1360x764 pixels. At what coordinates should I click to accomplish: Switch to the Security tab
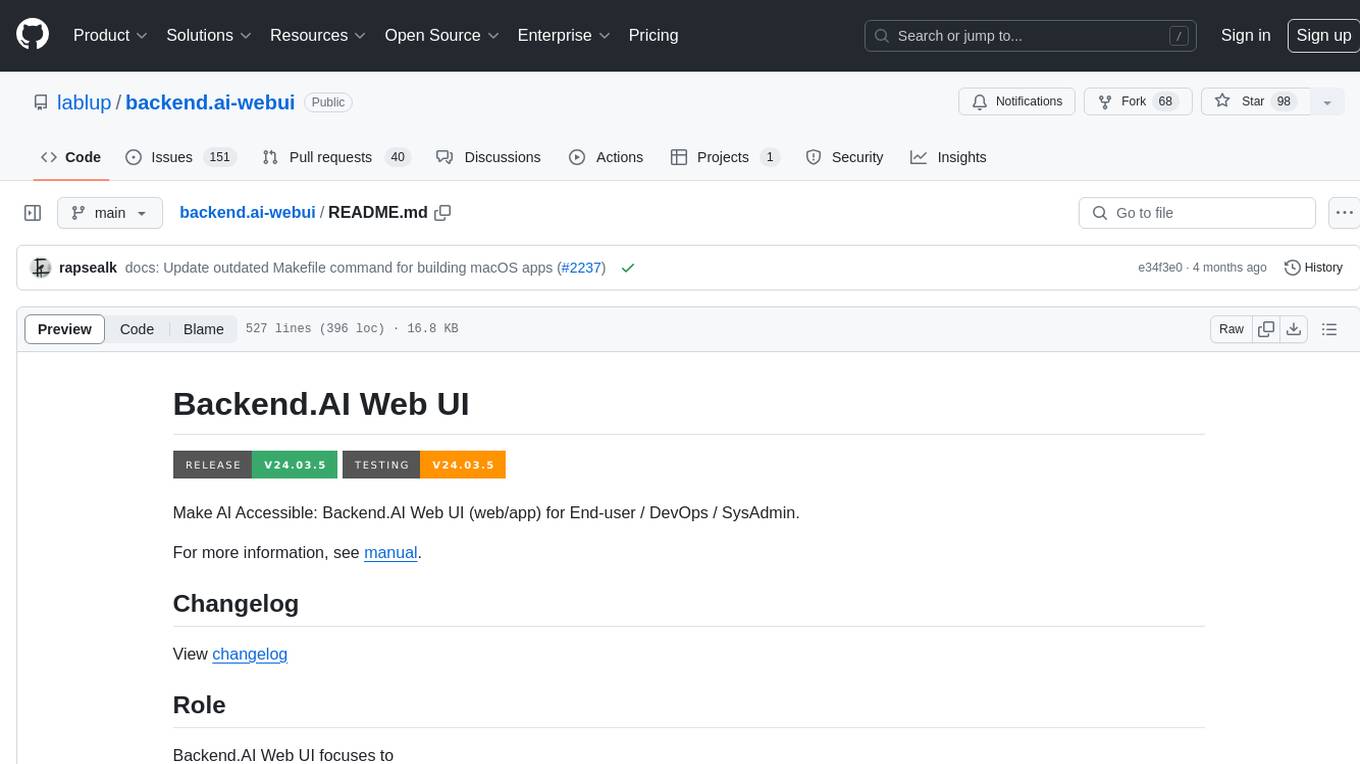click(x=845, y=157)
